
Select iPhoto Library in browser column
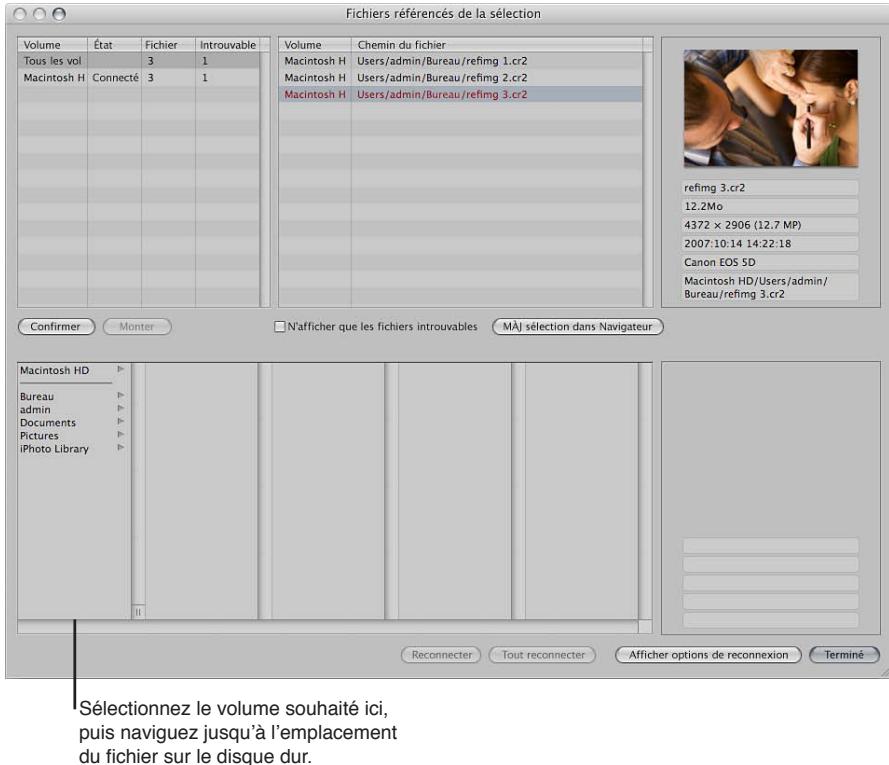click(x=54, y=449)
